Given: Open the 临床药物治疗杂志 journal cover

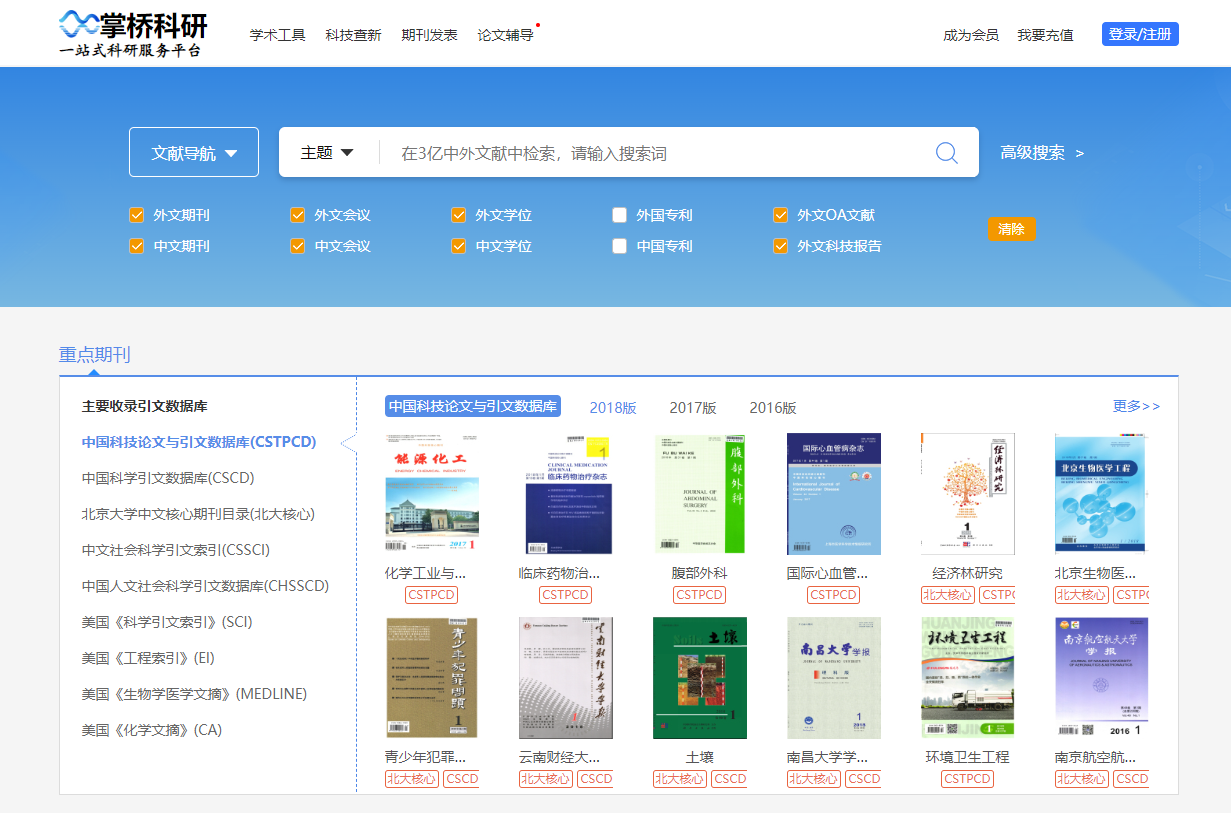Looking at the screenshot, I should (566, 494).
